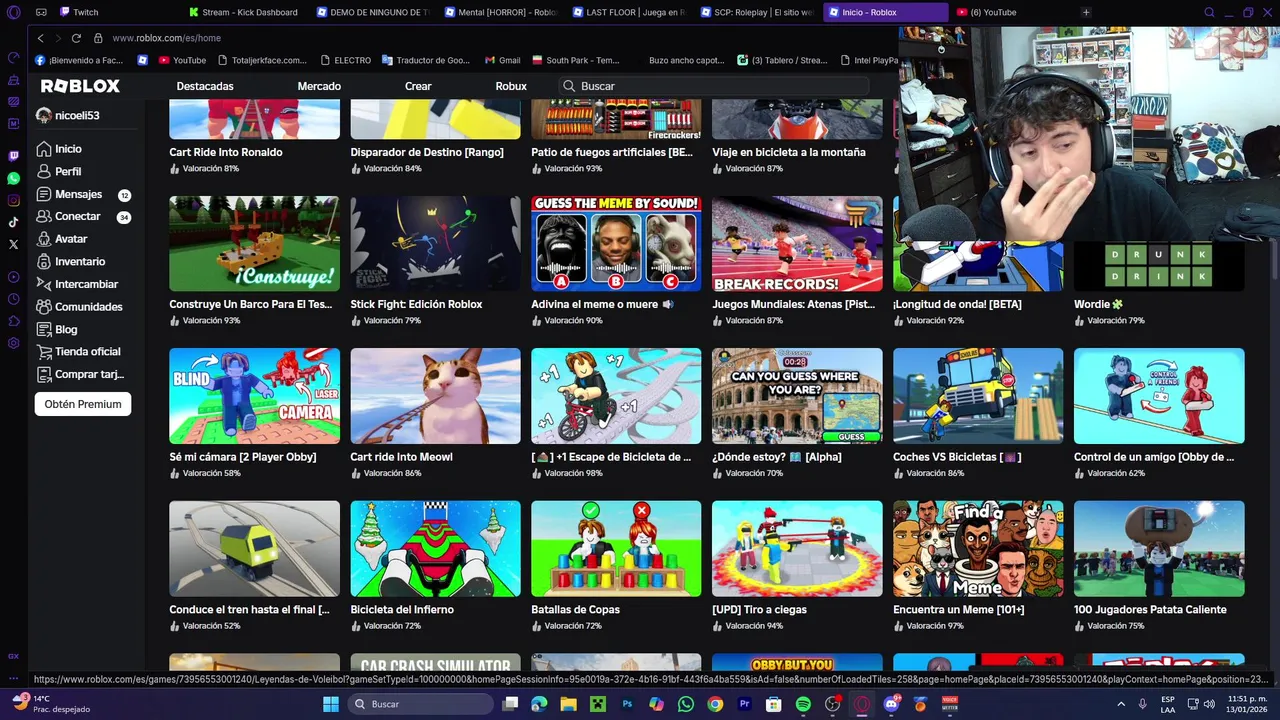The height and width of the screenshot is (720, 1280).
Task: Open Opera sidebar settings gear
Action: [13, 343]
